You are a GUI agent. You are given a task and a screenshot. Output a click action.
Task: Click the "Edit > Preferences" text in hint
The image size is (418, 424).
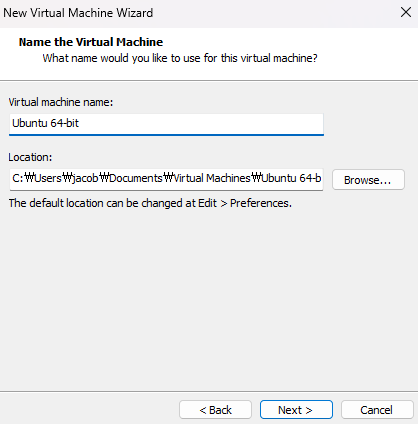[x=244, y=203]
